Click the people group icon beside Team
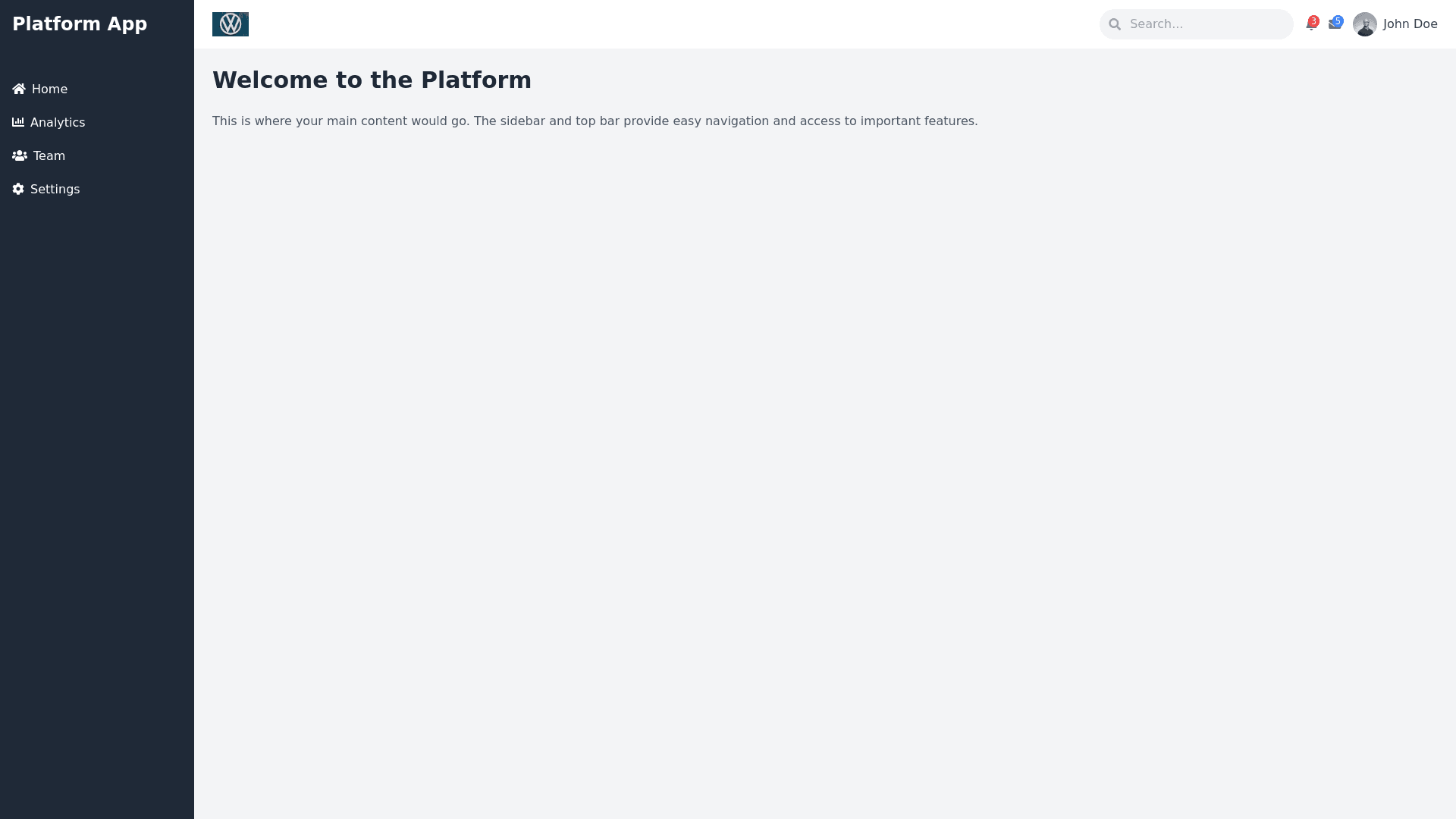 20,155
